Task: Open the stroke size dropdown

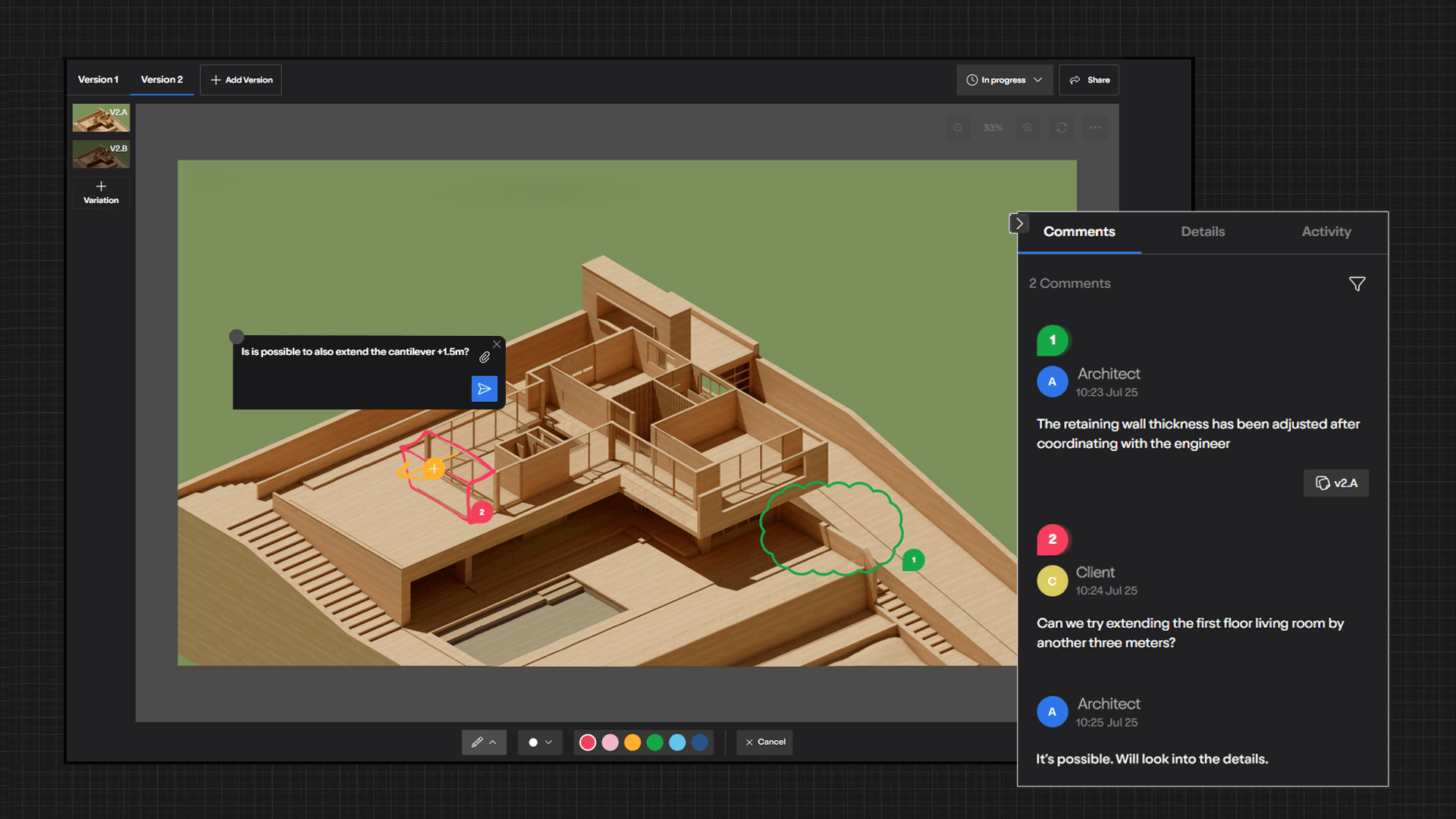Action: [540, 742]
